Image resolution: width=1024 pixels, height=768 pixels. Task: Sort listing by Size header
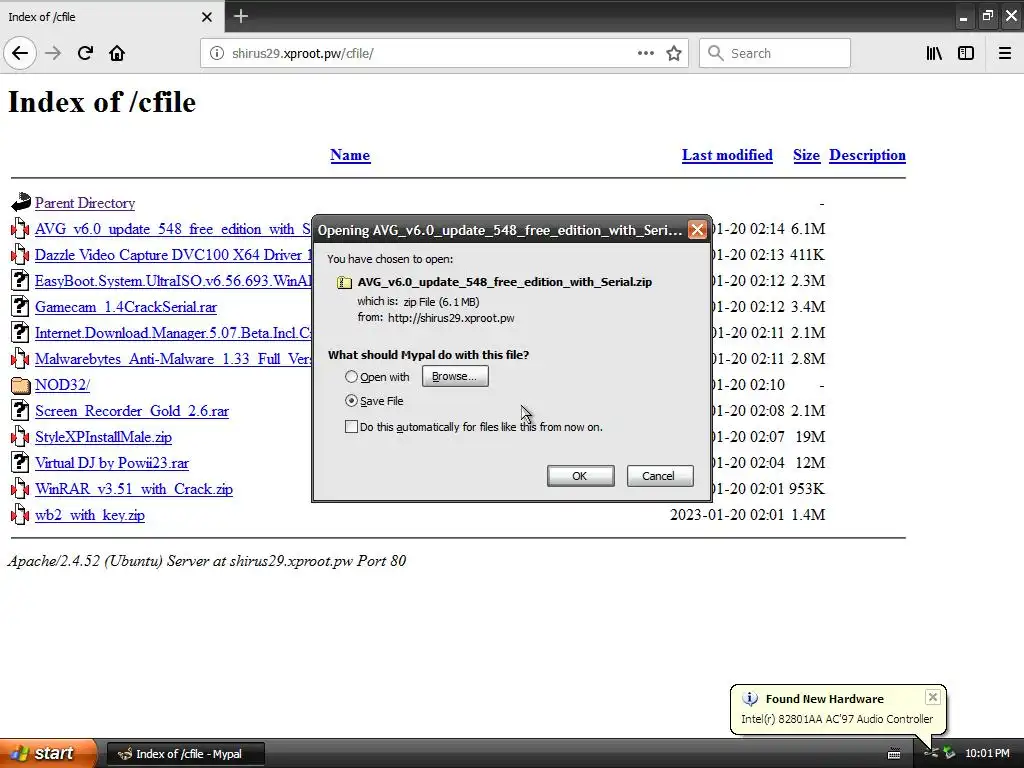(806, 155)
